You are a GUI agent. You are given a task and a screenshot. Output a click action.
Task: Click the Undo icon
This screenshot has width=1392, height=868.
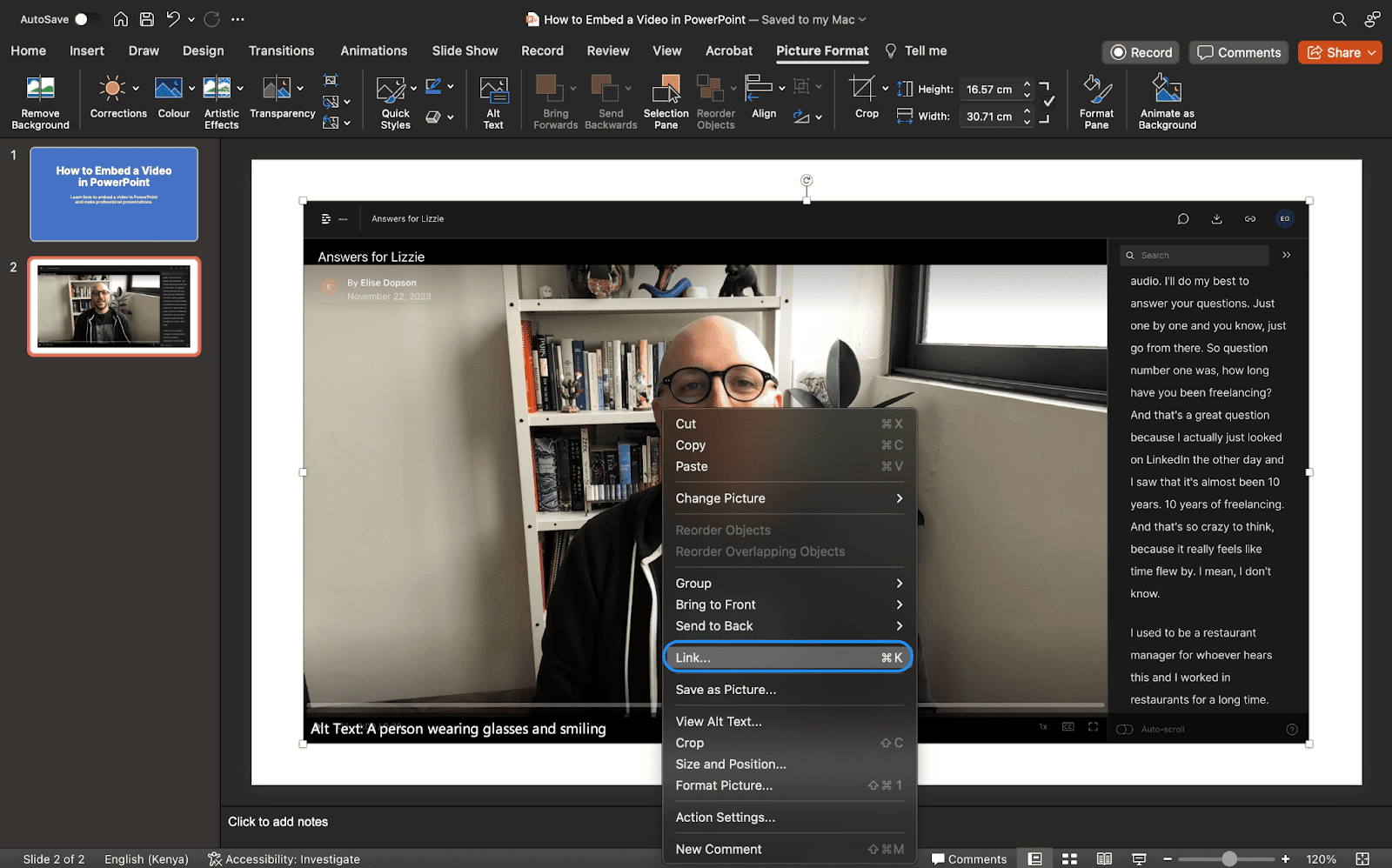173,19
